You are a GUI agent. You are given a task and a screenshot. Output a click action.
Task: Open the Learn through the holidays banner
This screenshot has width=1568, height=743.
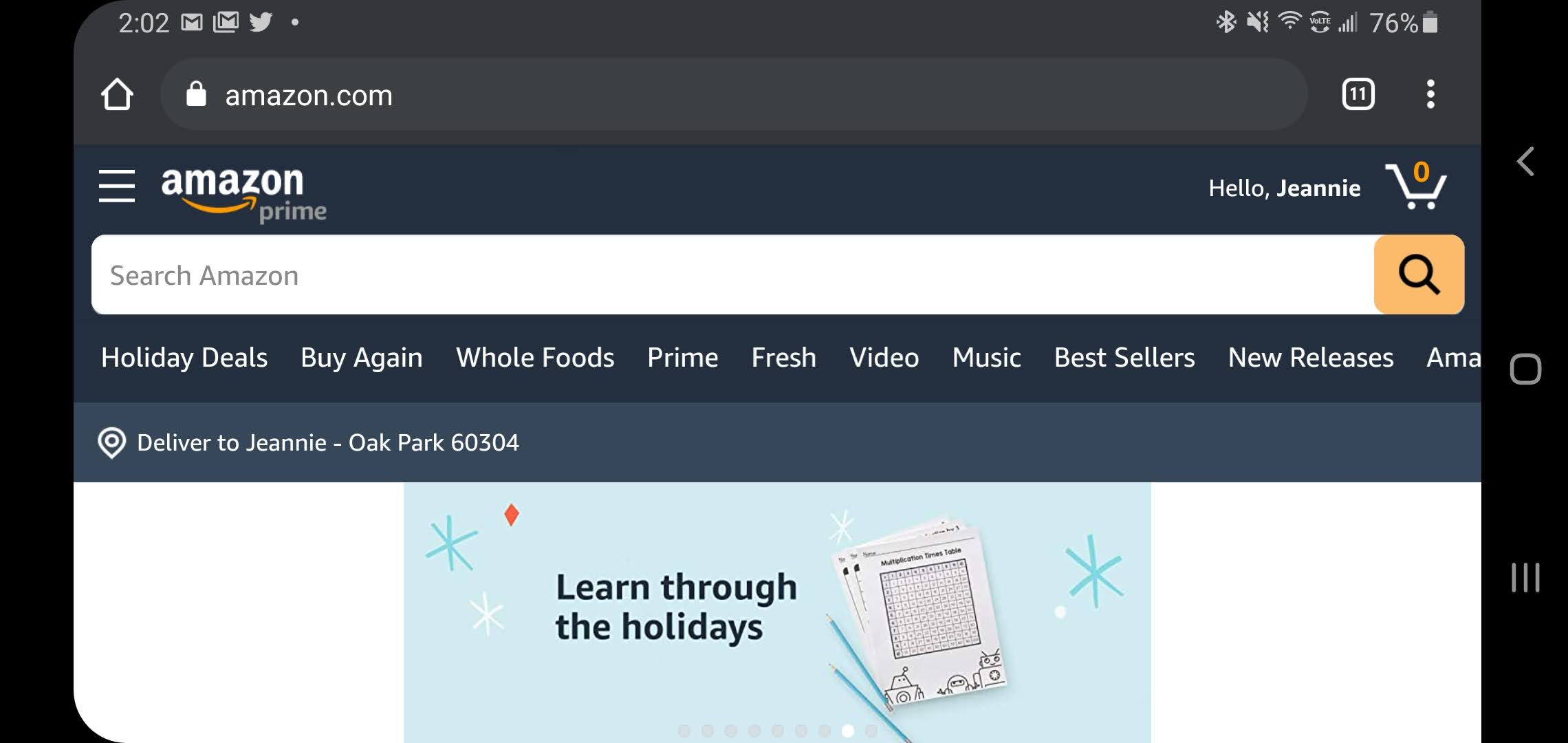[x=777, y=612]
